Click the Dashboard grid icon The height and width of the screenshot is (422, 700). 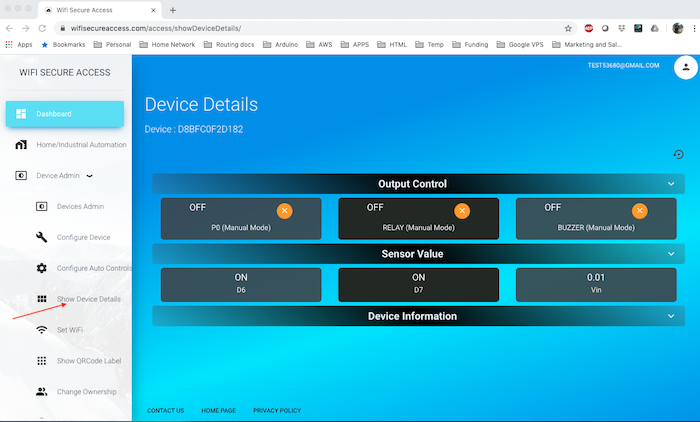[x=21, y=114]
